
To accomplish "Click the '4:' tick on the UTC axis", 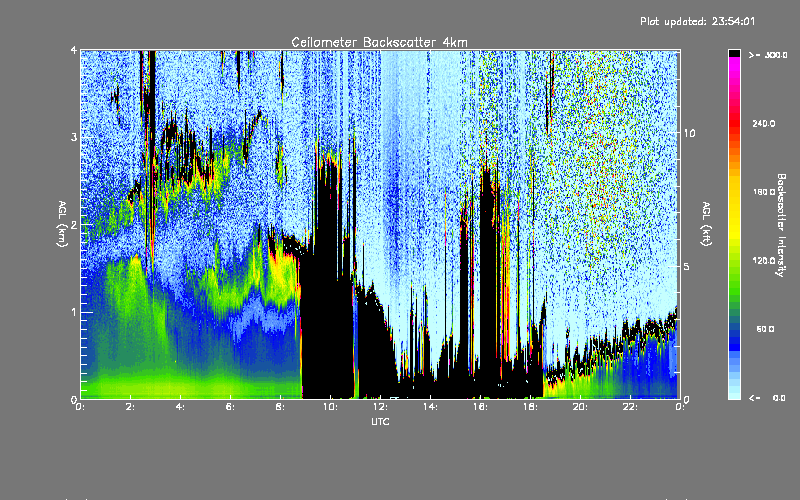I will [x=180, y=407].
